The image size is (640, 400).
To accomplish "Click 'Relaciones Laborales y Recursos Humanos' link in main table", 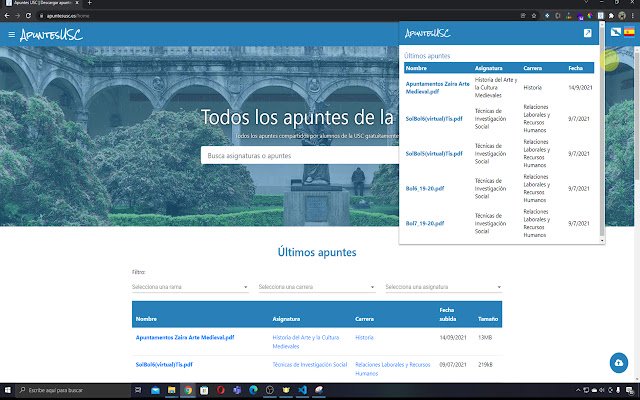I will 393,369.
